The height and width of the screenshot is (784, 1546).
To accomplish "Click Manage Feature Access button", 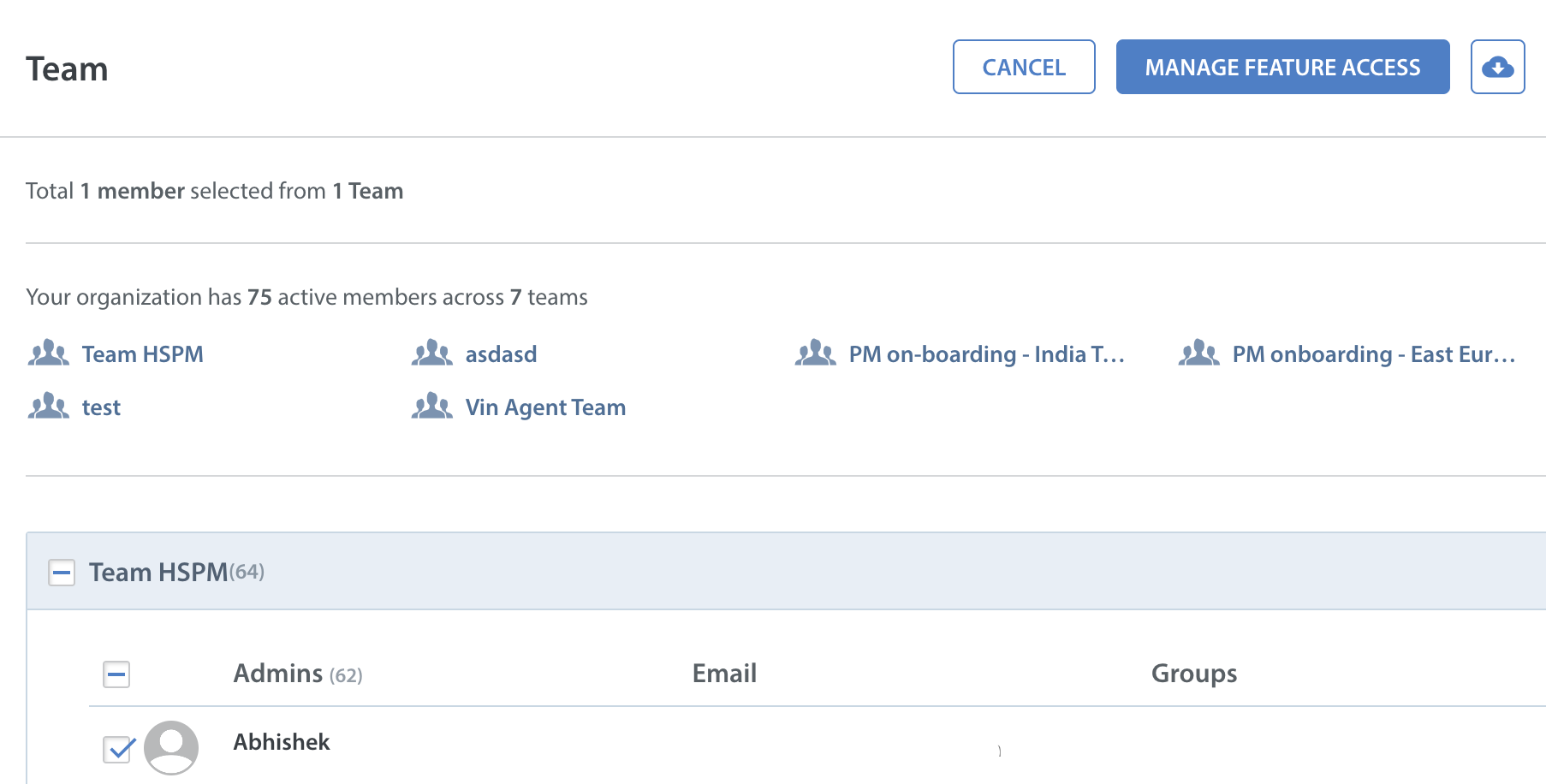I will 1282,67.
